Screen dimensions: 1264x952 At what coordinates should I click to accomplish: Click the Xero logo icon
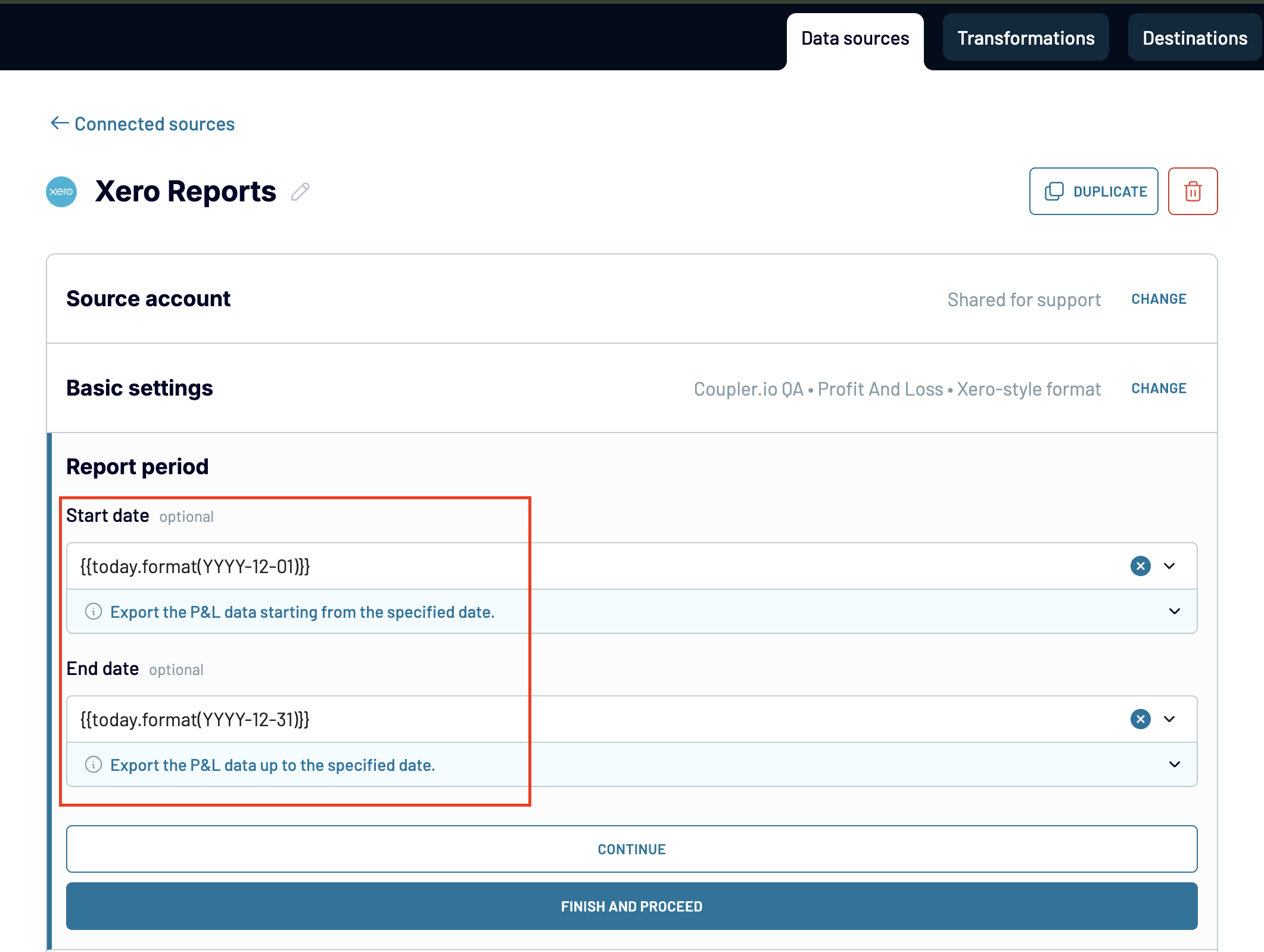tap(61, 192)
